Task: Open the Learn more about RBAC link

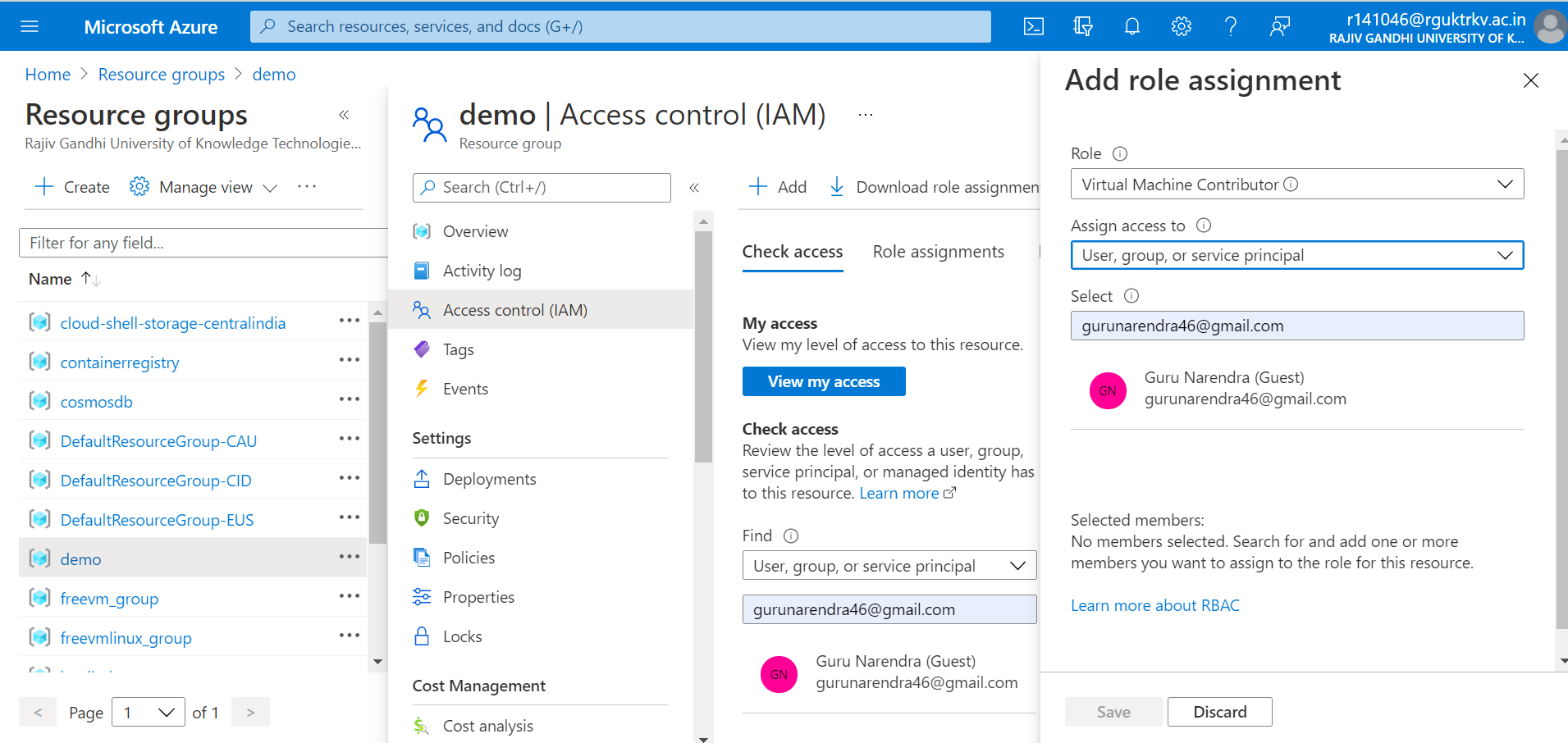Action: (x=1155, y=605)
